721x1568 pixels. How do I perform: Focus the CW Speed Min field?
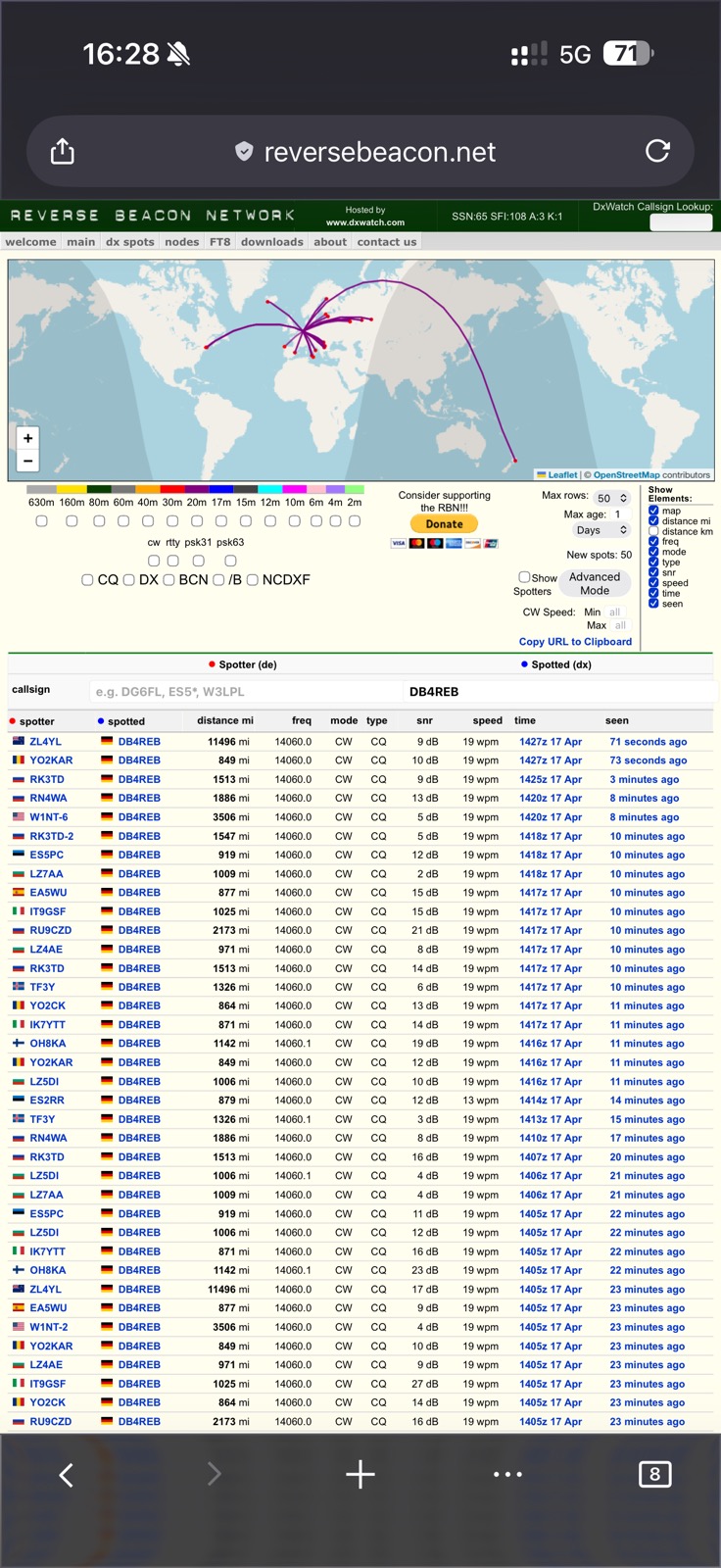click(615, 612)
